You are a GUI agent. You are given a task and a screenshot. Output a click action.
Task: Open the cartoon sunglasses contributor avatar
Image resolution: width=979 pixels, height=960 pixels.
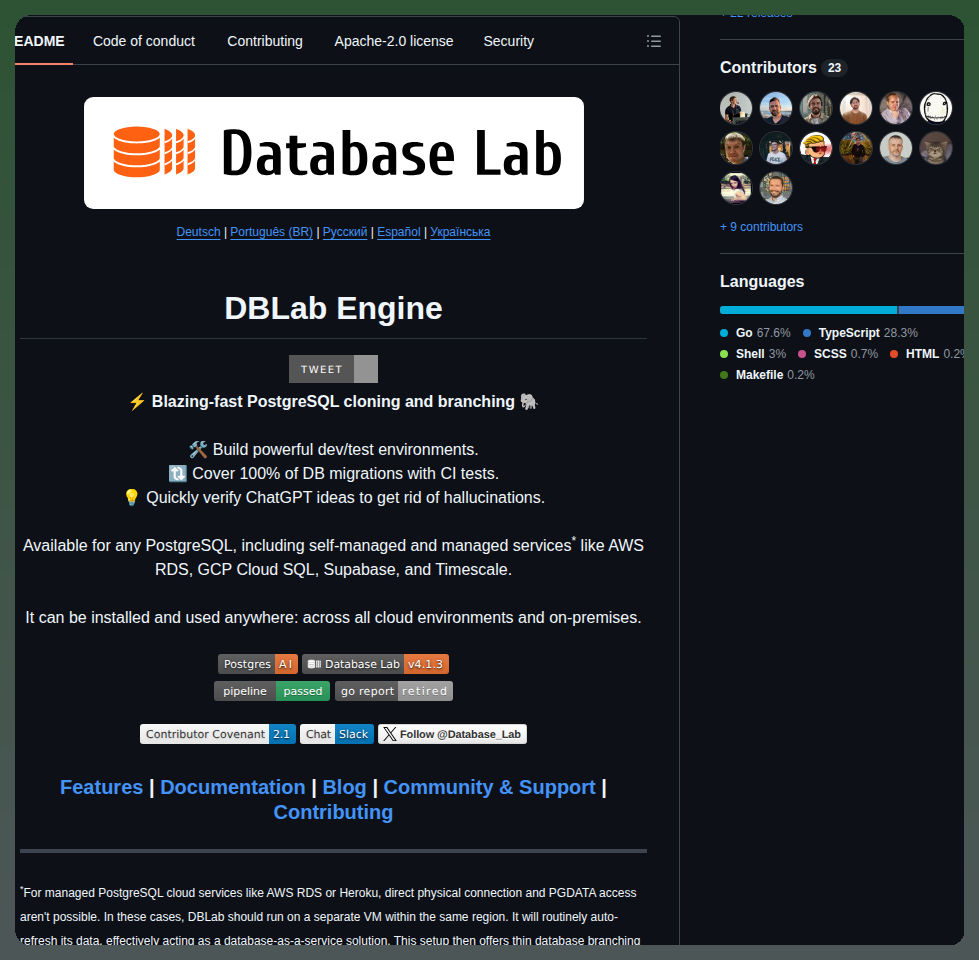[x=816, y=148]
